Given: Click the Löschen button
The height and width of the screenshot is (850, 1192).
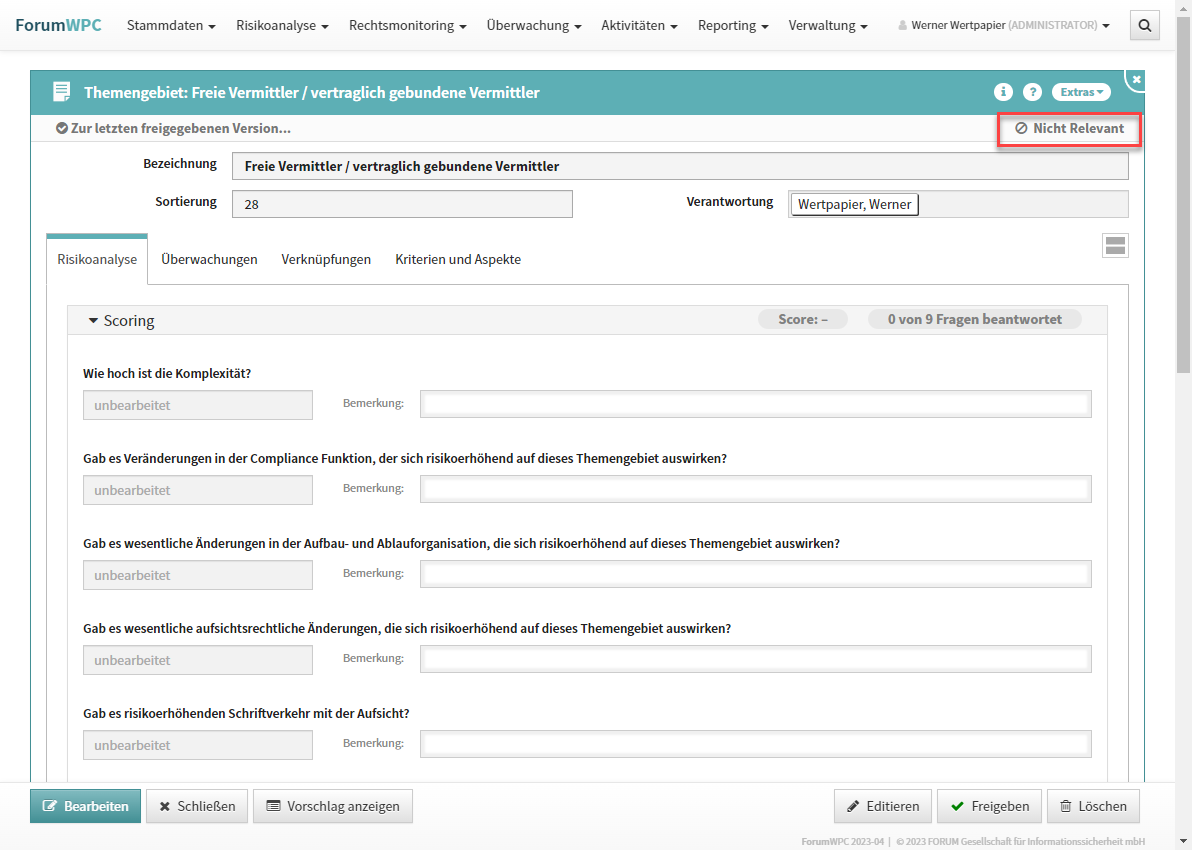Looking at the screenshot, I should coord(1092,806).
